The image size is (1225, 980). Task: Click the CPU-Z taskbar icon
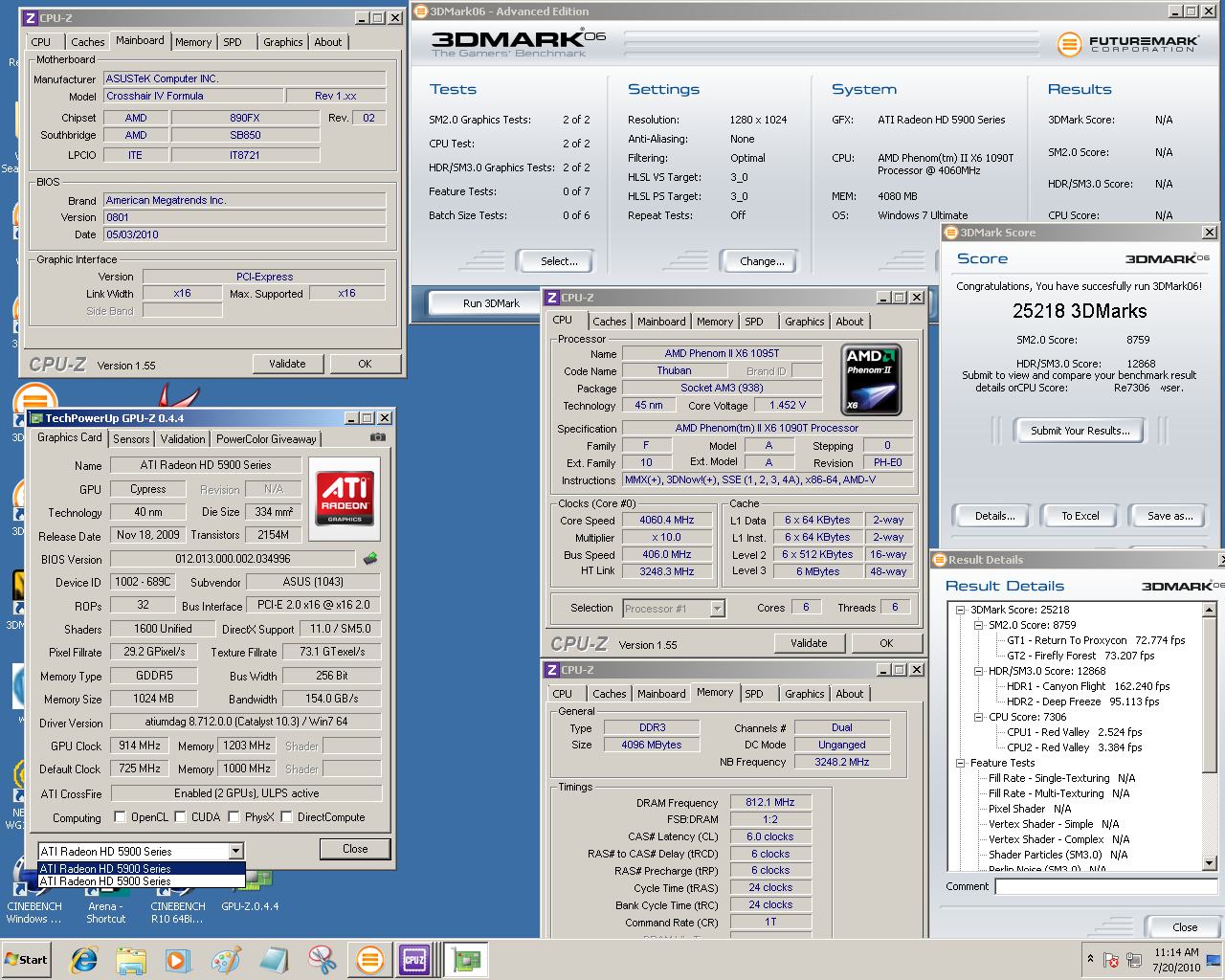pos(414,960)
